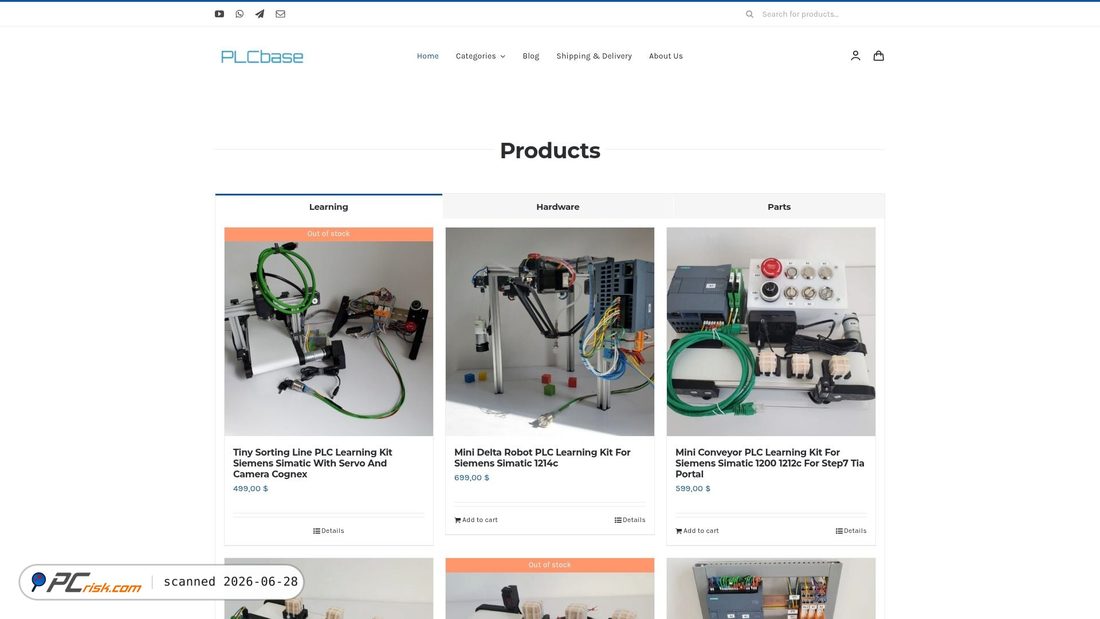Click the 699,00 $ price text
Viewport: 1100px width, 619px height.
[471, 478]
